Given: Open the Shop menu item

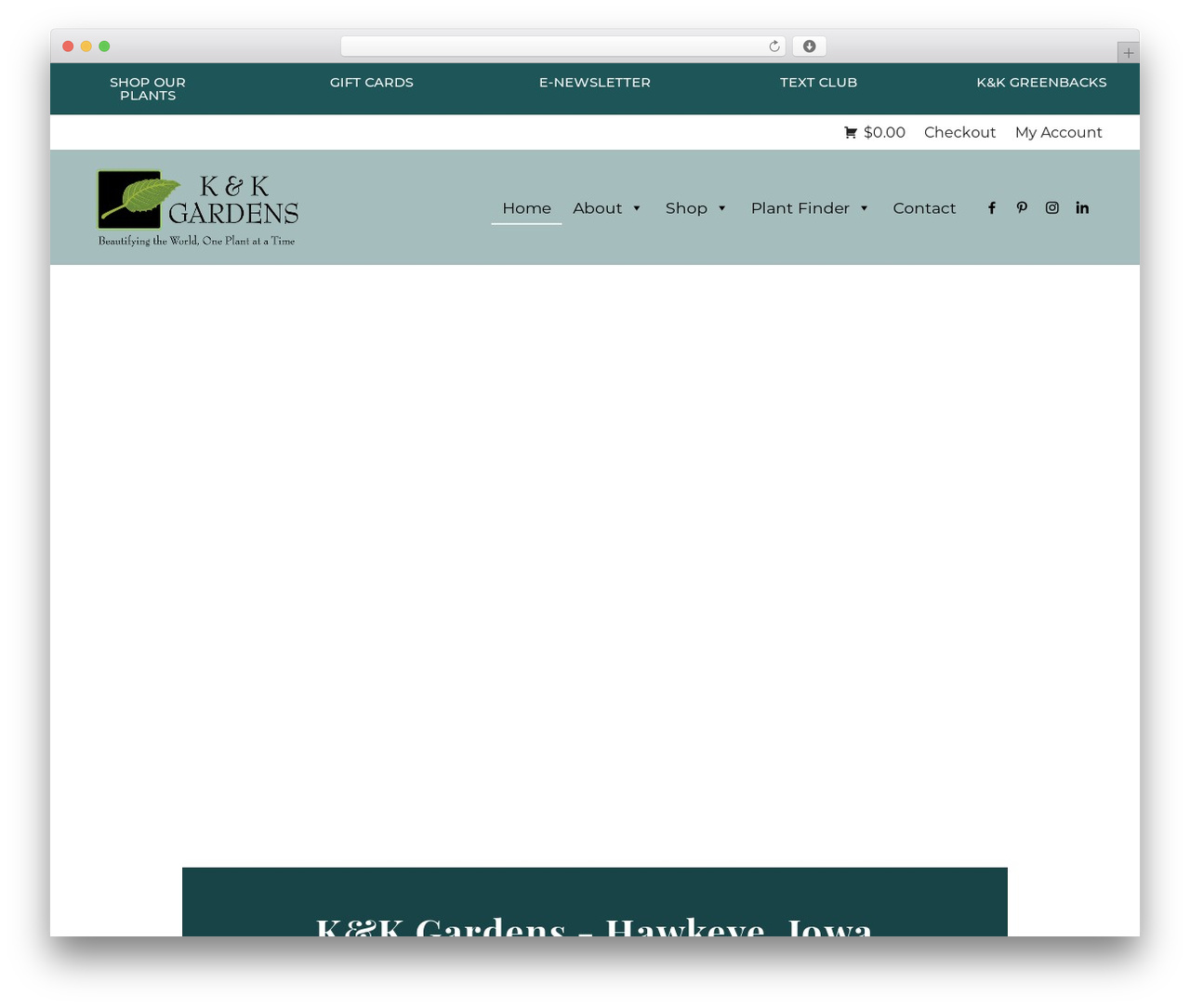Looking at the screenshot, I should click(686, 208).
